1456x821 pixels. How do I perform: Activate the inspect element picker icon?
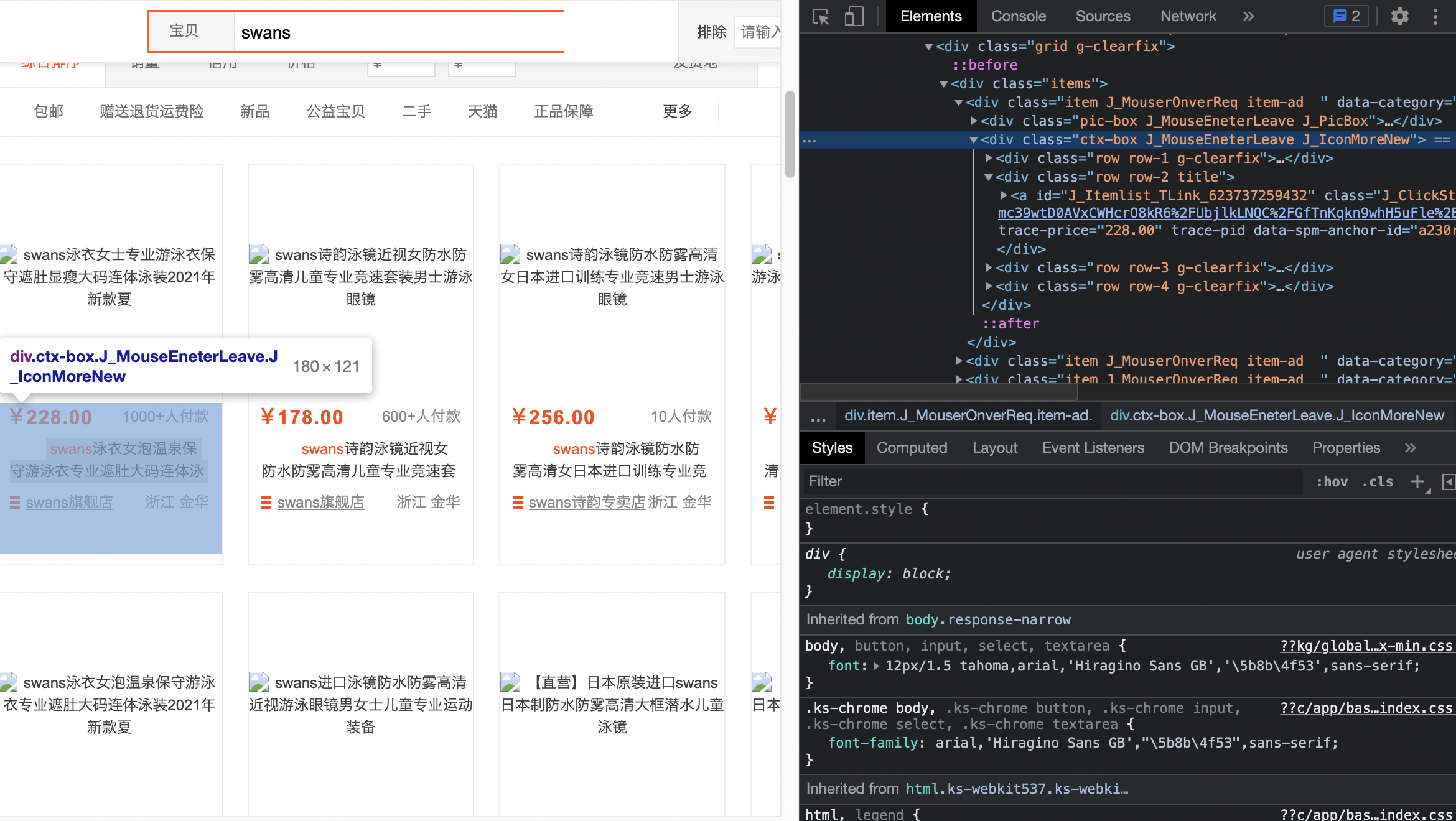point(821,16)
